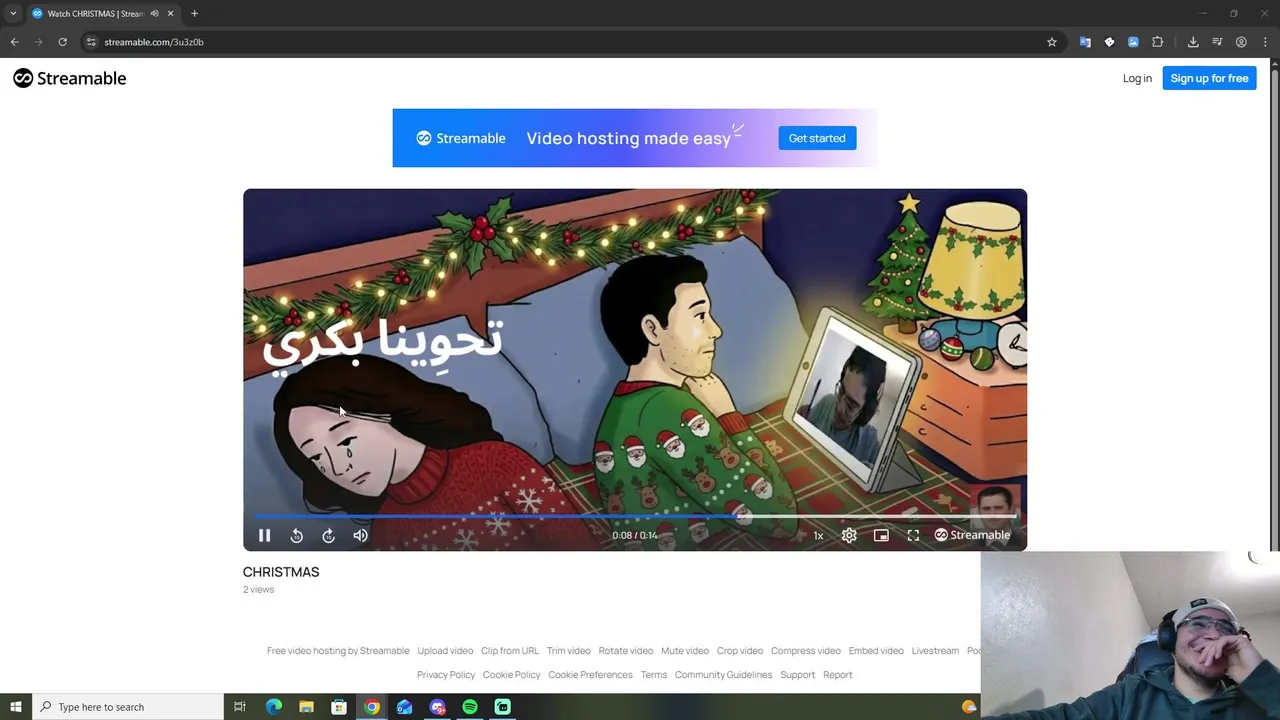Open the Log in link
Screen dimensions: 1280x720
pyautogui.click(x=1137, y=78)
